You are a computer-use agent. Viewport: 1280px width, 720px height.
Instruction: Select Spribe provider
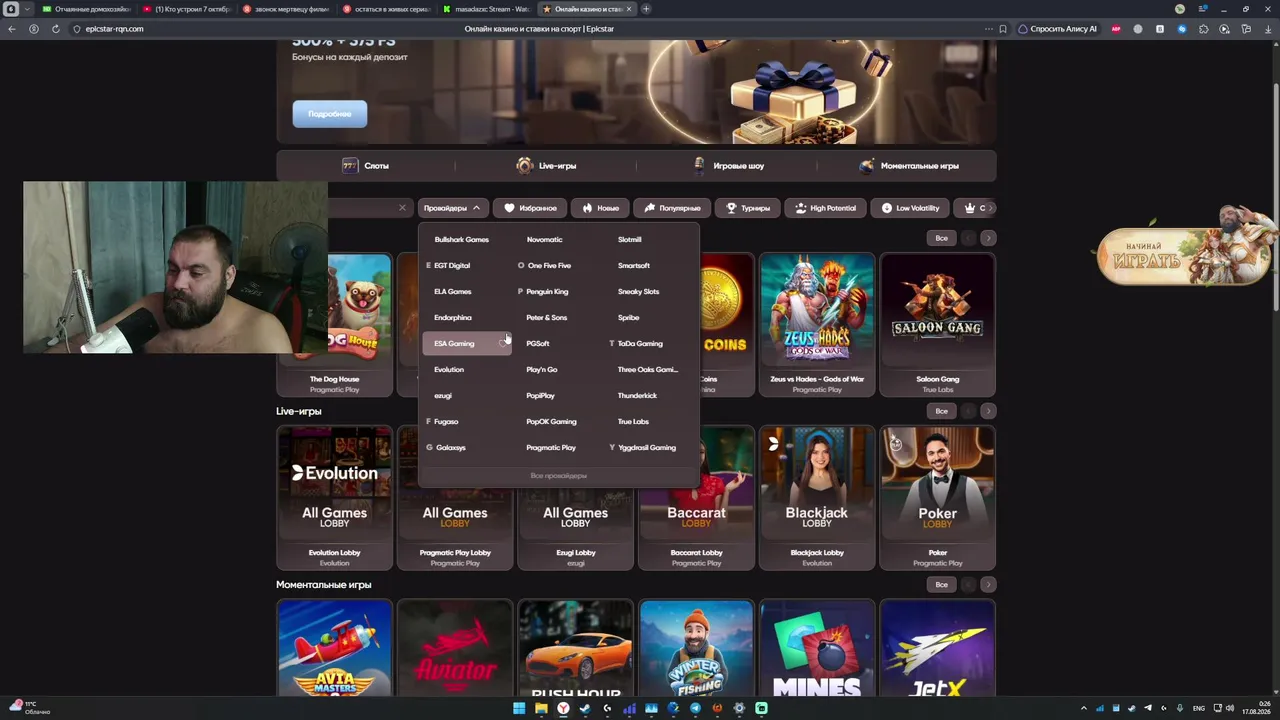tap(629, 318)
